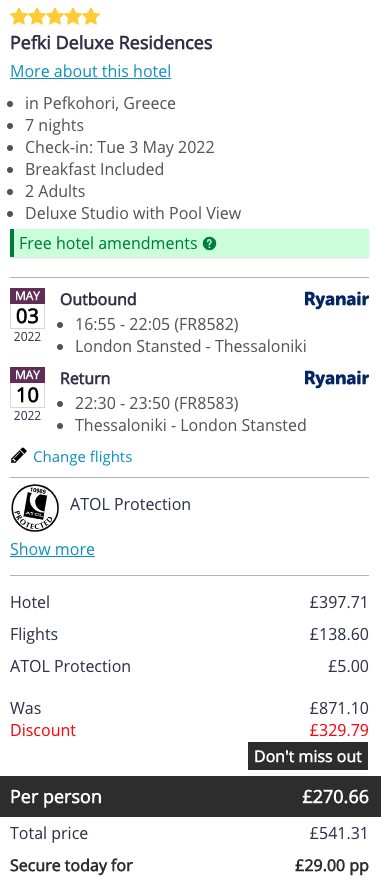Click the help icon beside Free hotel amendments

210,244
